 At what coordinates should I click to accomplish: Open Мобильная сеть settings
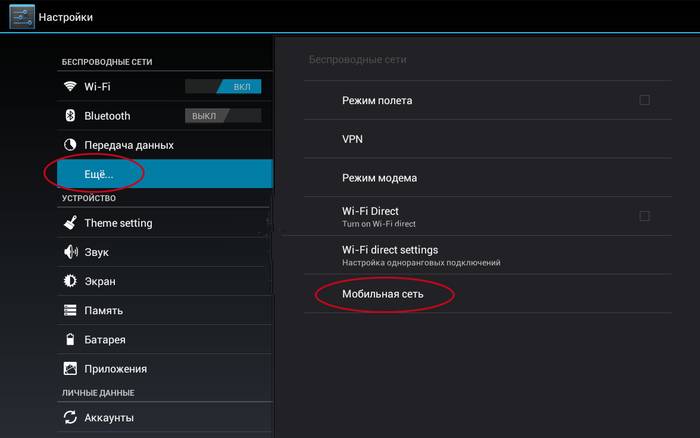385,294
